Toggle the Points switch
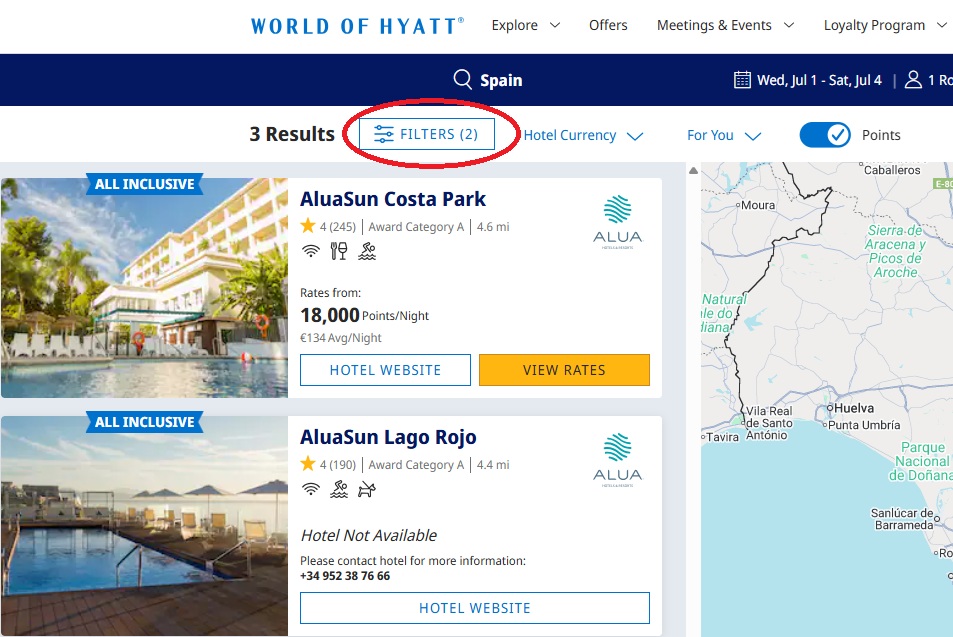The image size is (953, 637). tap(825, 135)
